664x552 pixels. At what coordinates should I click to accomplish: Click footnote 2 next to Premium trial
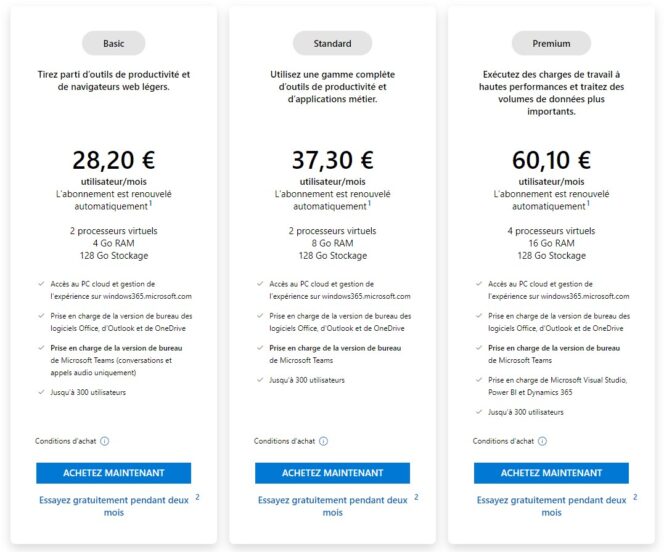tap(635, 497)
